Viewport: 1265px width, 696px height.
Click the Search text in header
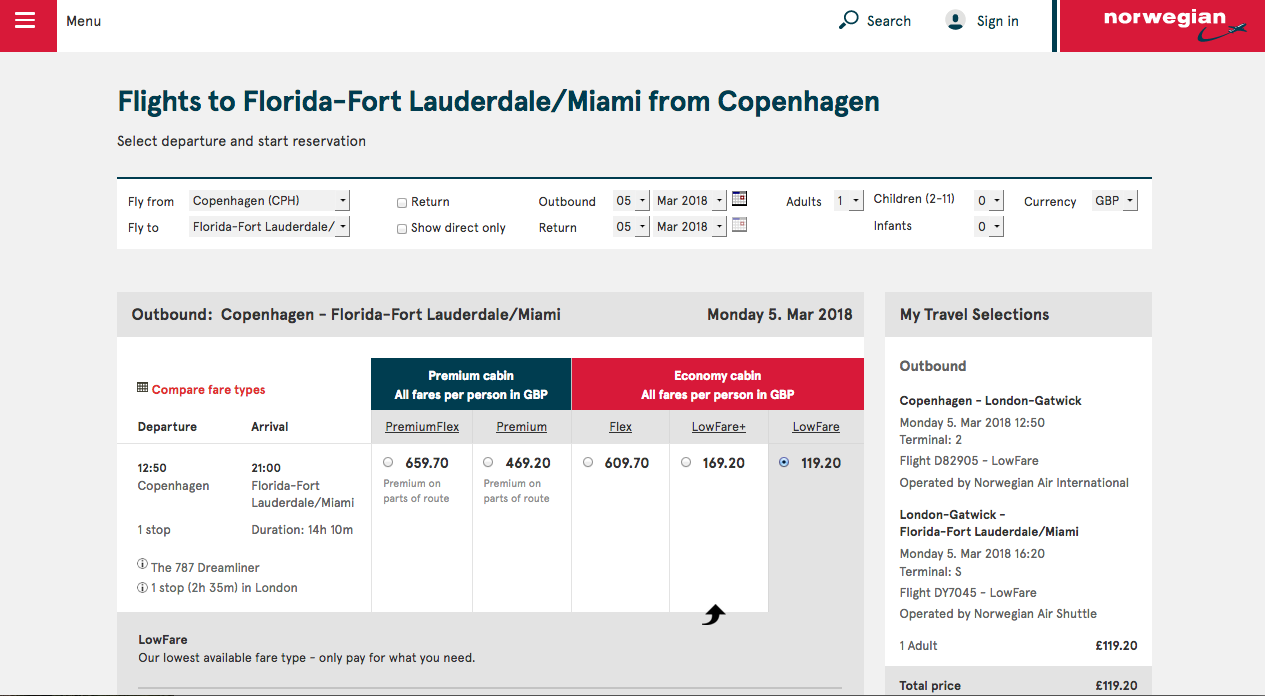click(889, 21)
